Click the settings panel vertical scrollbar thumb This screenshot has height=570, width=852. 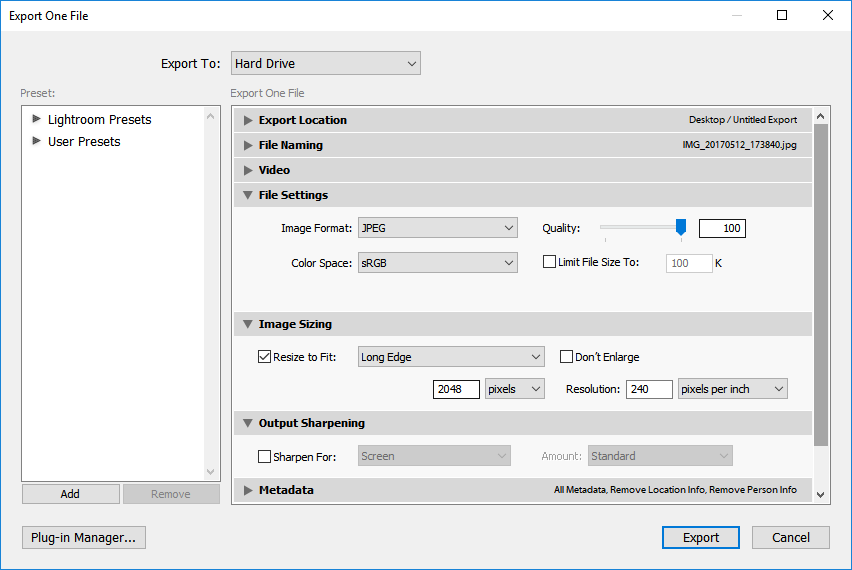(821, 285)
